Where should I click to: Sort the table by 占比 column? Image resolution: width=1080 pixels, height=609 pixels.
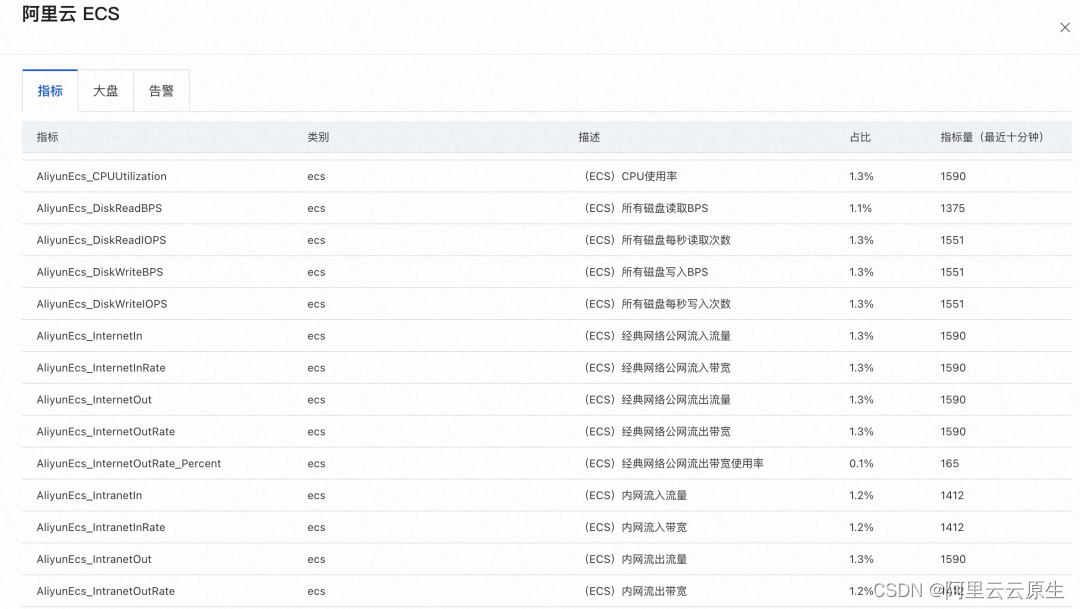(860, 137)
